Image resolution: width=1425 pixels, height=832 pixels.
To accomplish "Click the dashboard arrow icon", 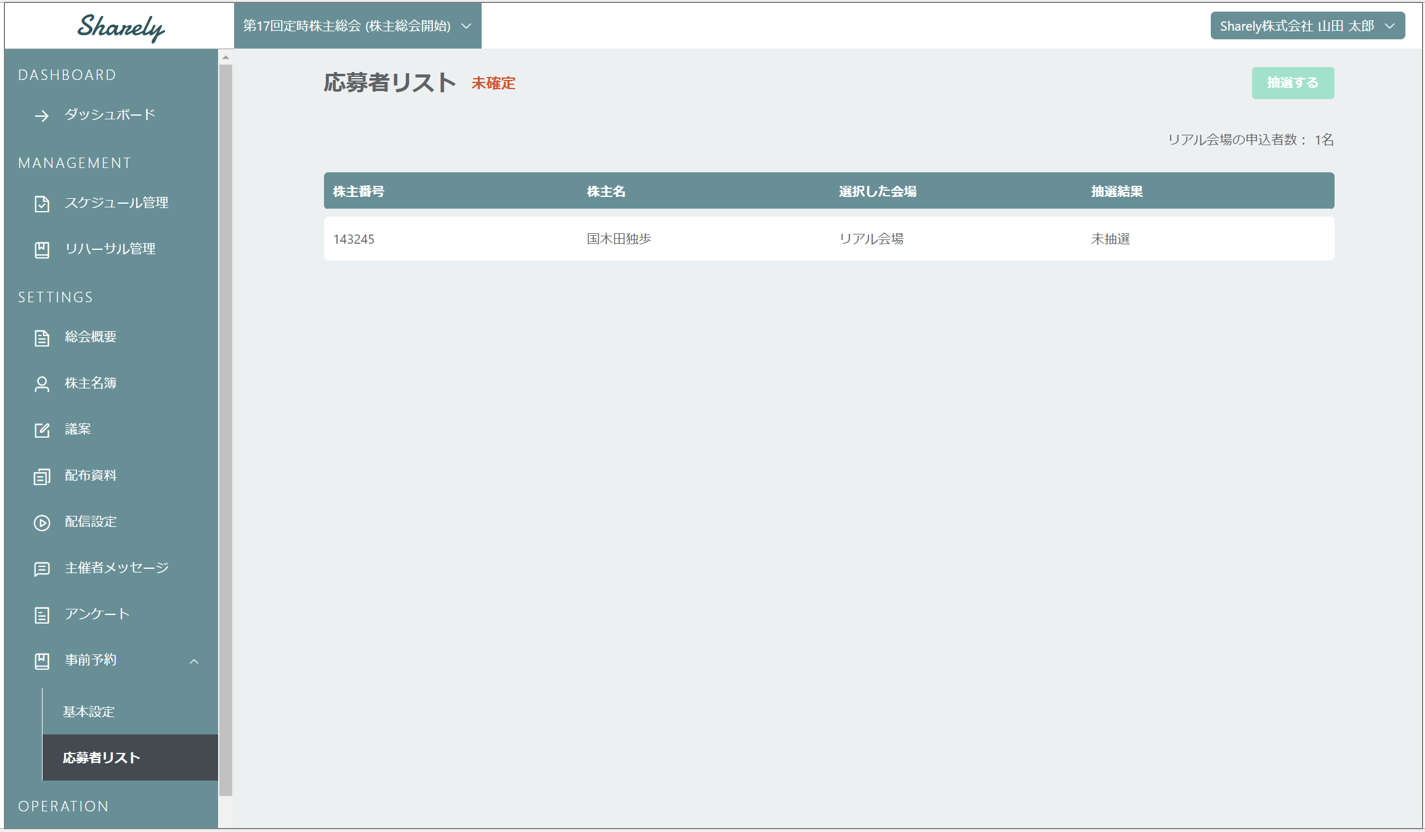I will (41, 116).
